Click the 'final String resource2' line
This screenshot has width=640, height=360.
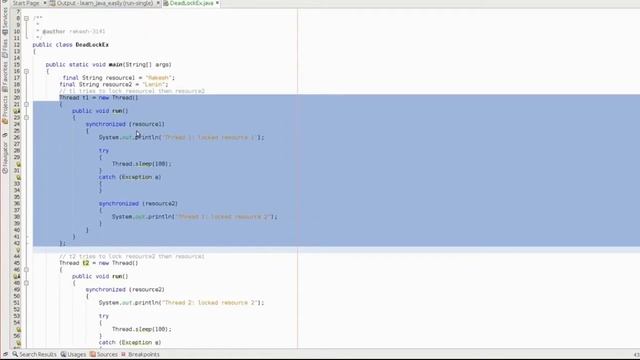coord(114,84)
